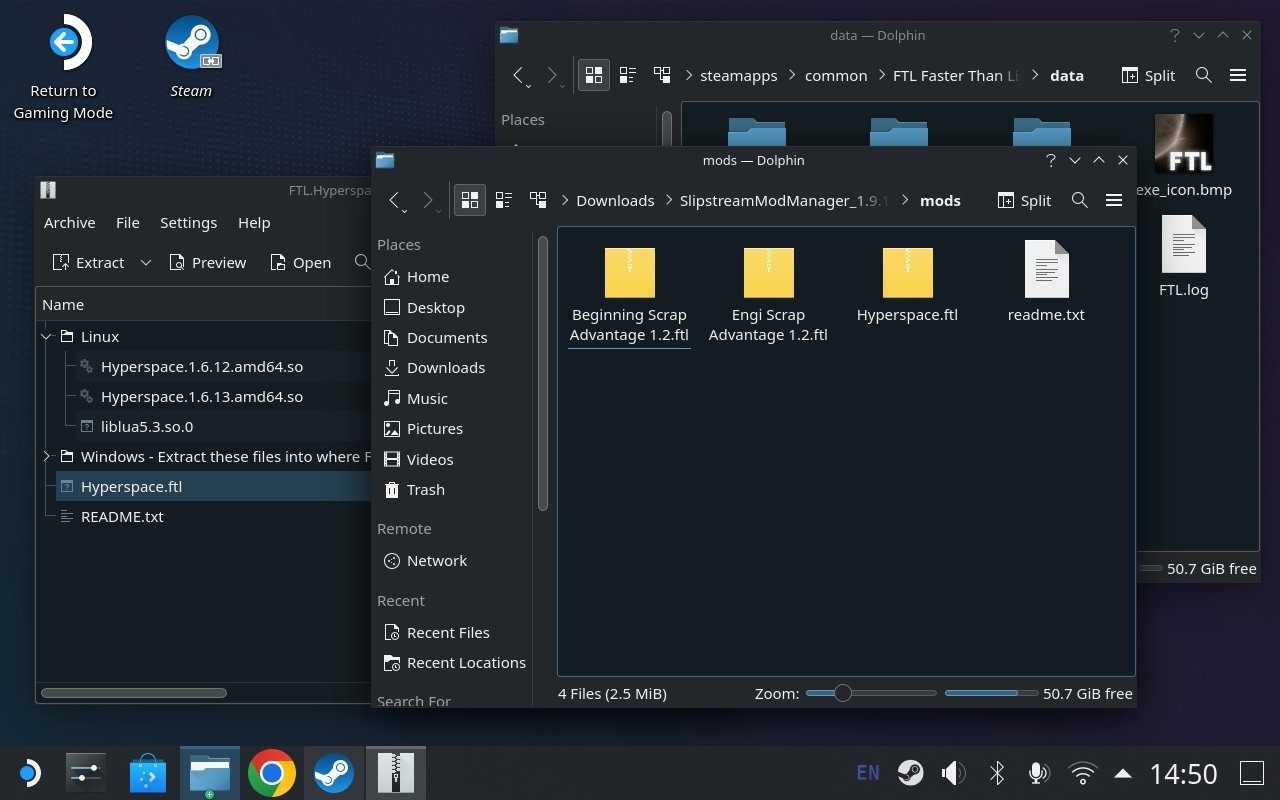1280x800 pixels.
Task: Switch mods window to Compact view mode
Action: [503, 200]
